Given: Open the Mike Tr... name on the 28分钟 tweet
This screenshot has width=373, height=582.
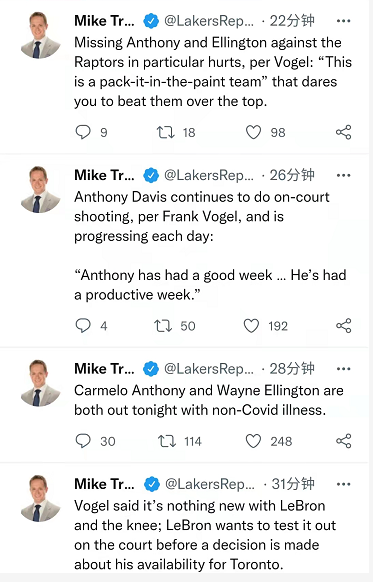Looking at the screenshot, I should (x=104, y=369).
